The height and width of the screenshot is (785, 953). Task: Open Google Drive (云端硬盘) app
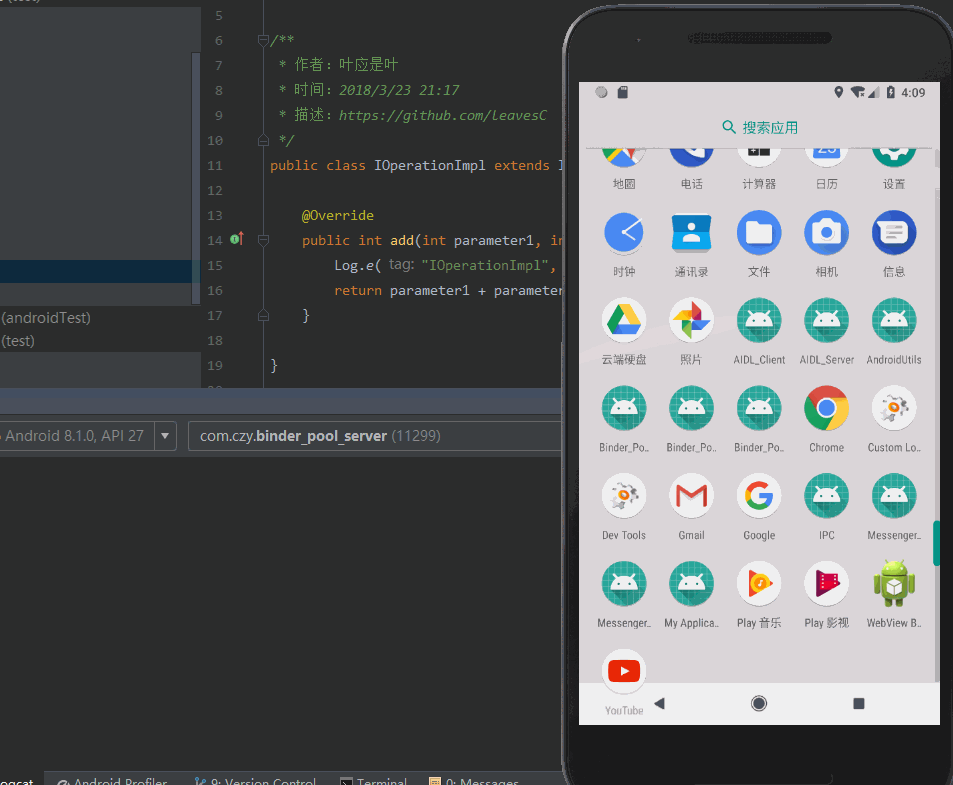(x=624, y=320)
